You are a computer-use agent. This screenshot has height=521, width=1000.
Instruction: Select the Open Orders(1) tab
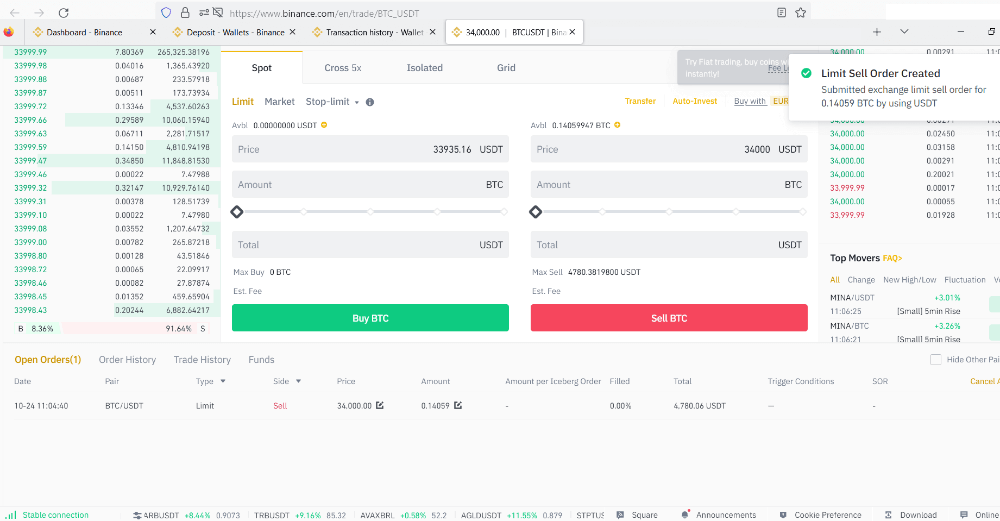tap(48, 360)
